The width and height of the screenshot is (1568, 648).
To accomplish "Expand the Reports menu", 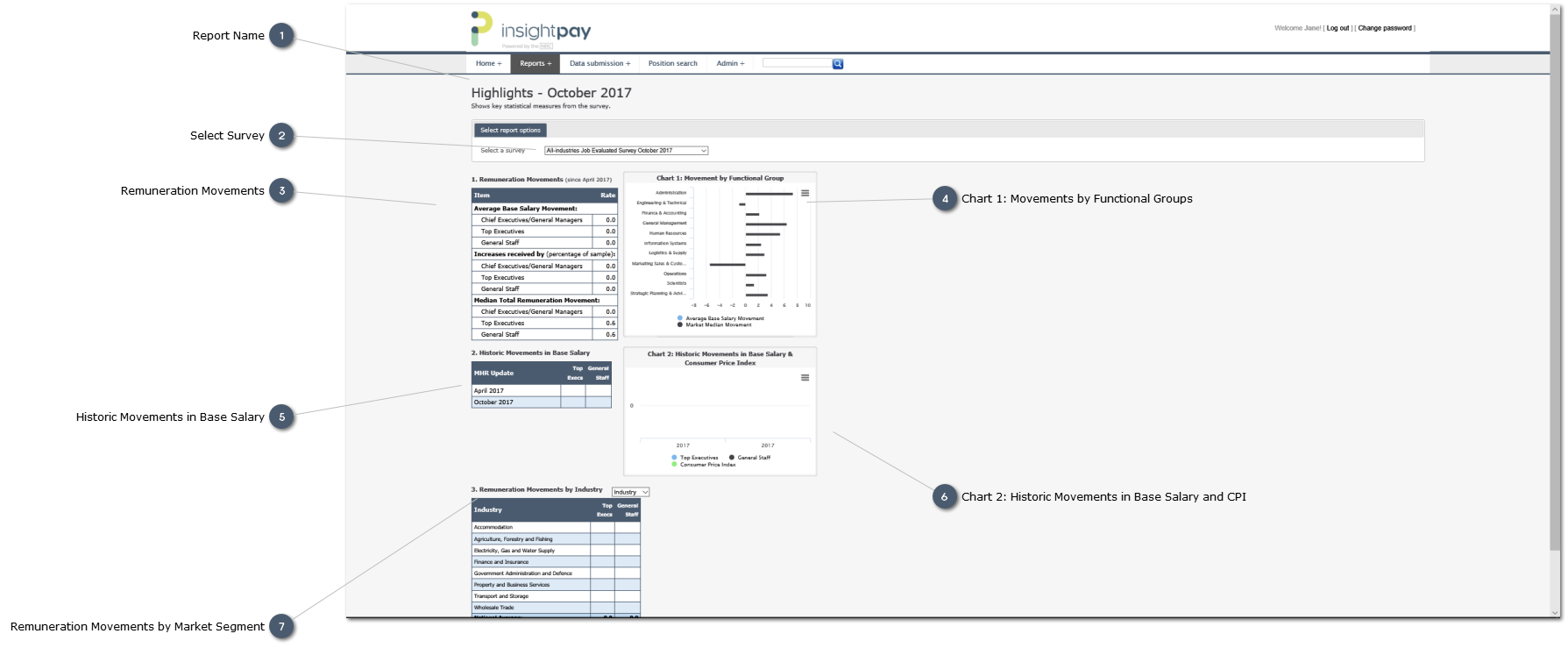I will coord(535,64).
